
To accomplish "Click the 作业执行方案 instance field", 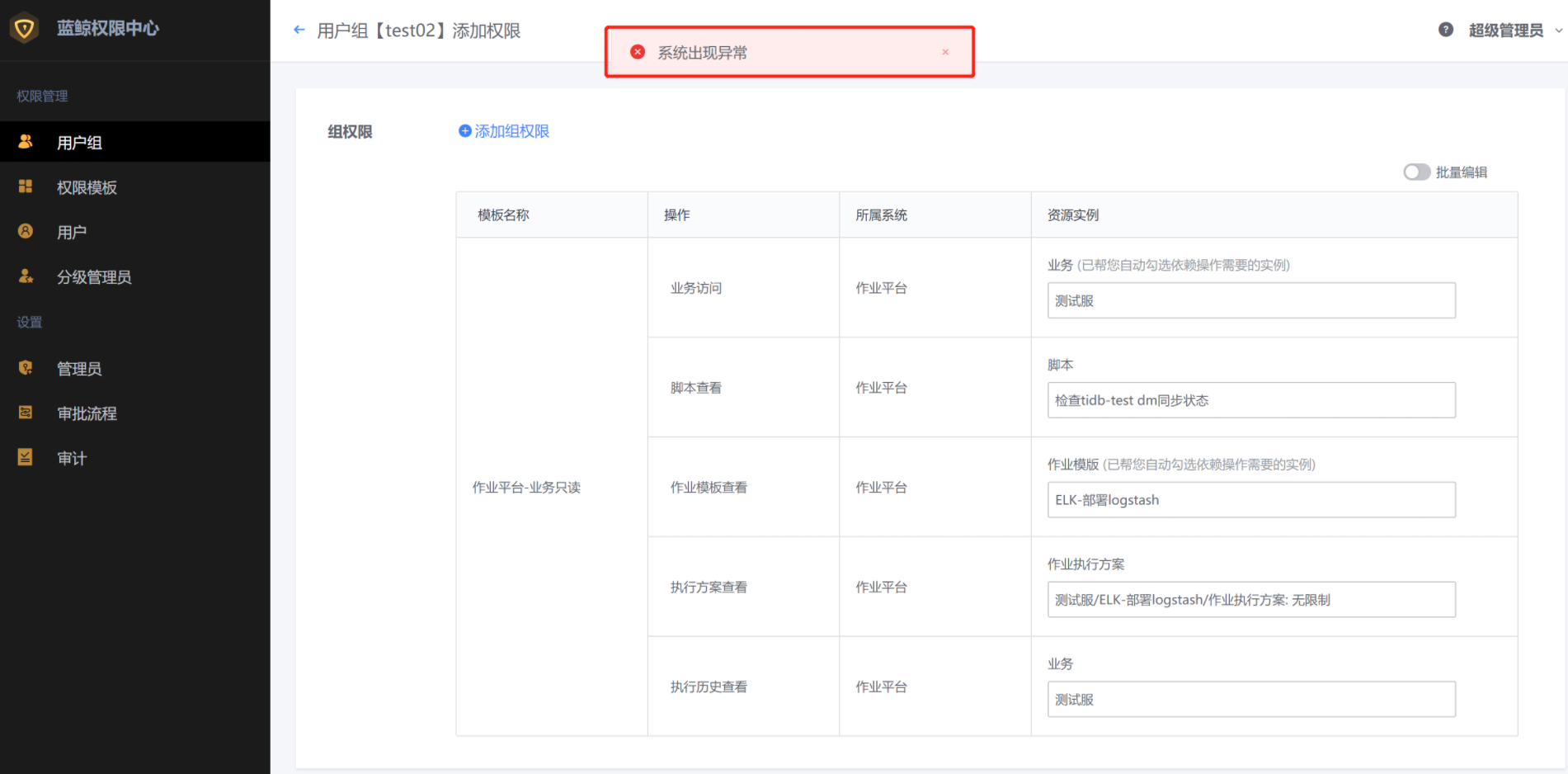I will click(x=1250, y=600).
